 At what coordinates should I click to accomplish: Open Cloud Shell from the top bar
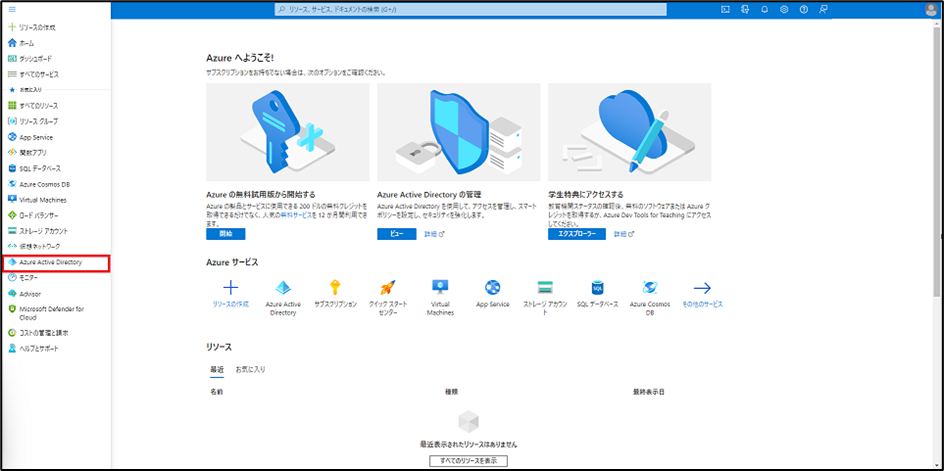[x=725, y=9]
